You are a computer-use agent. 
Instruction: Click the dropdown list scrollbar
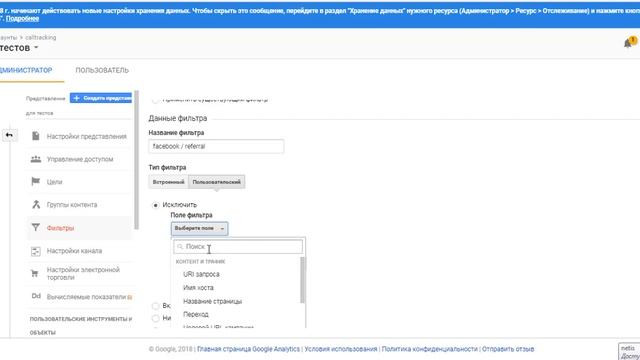pos(302,280)
